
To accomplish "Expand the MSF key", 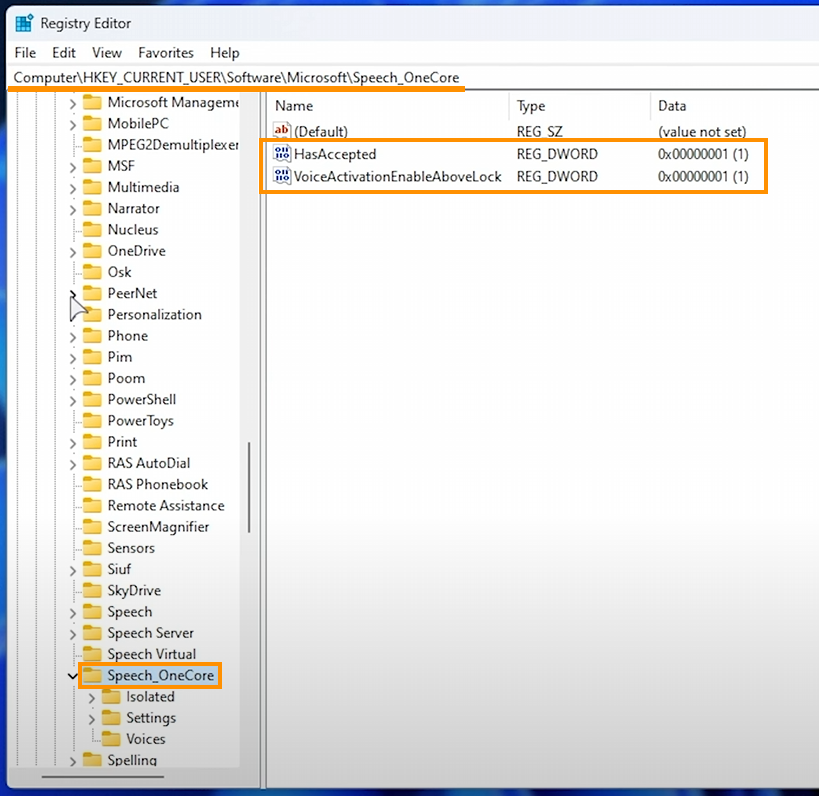I will click(73, 167).
